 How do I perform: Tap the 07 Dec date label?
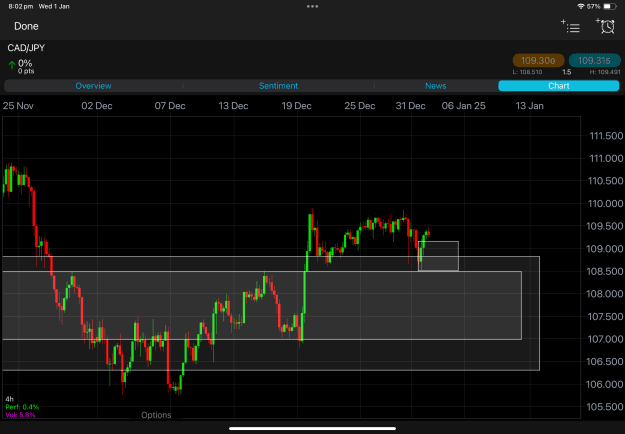(170, 106)
